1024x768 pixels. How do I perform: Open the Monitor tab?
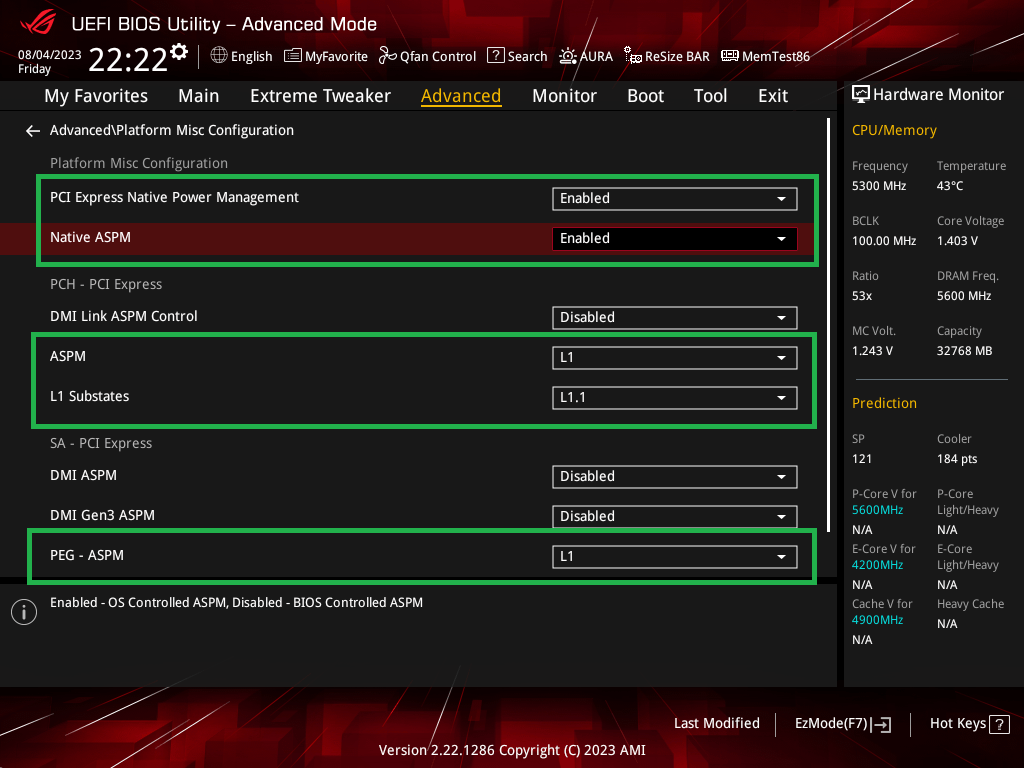click(x=564, y=96)
